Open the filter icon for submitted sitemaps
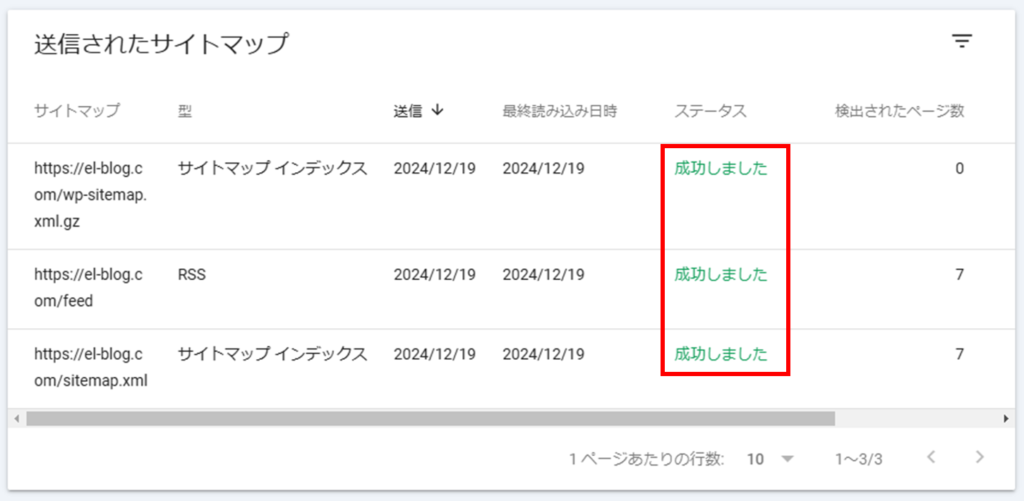 [961, 42]
